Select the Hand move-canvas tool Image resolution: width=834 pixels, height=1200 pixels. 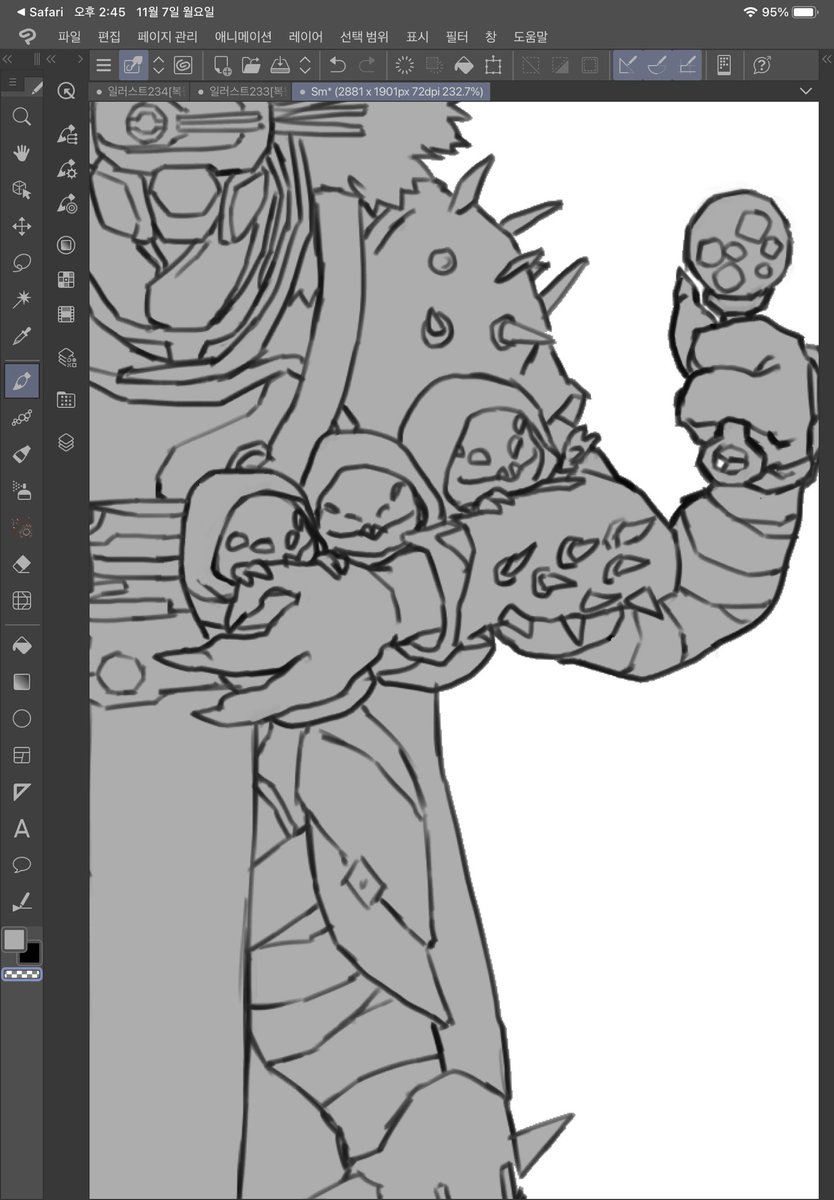tap(21, 153)
